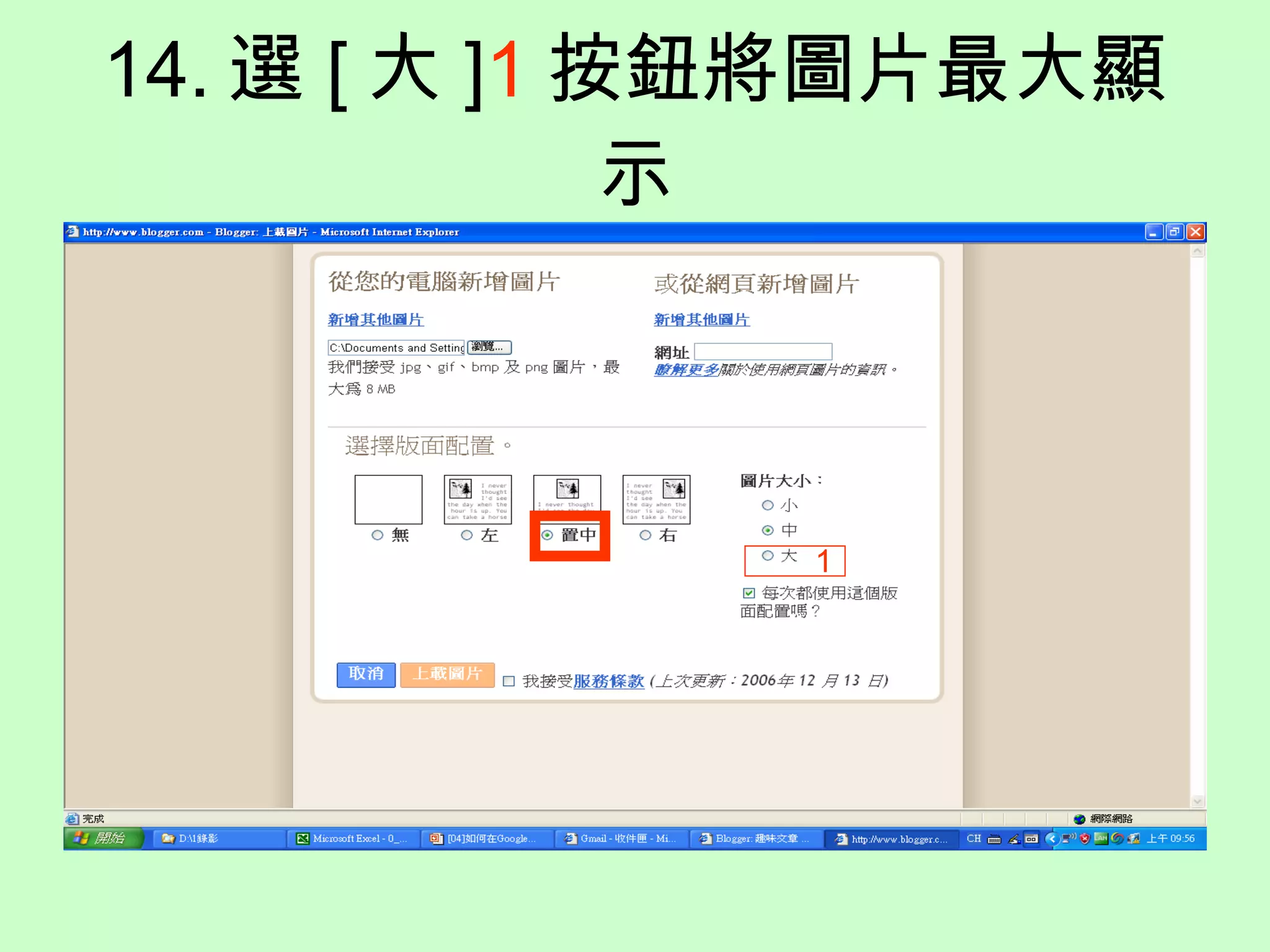Click the network computer tray icon
This screenshot has width=1270, height=952.
point(1068,839)
